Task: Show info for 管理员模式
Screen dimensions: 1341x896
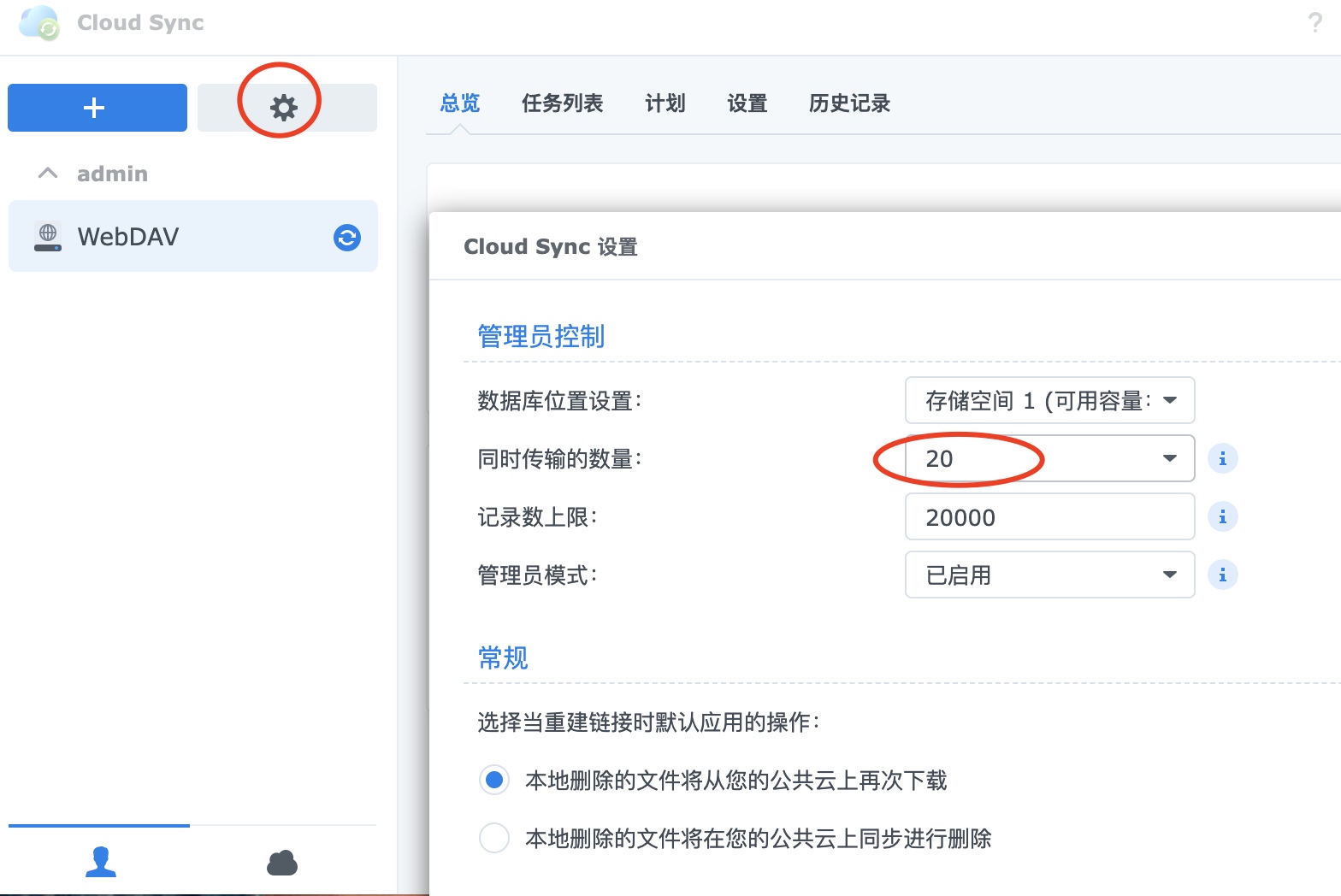Action: pos(1222,575)
